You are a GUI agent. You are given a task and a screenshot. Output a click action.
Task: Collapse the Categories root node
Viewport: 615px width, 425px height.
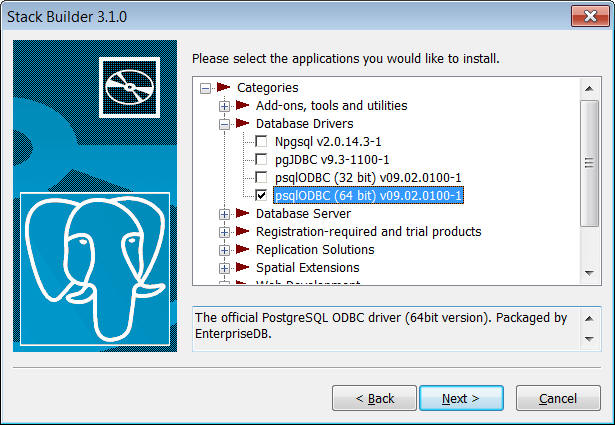pyautogui.click(x=205, y=88)
